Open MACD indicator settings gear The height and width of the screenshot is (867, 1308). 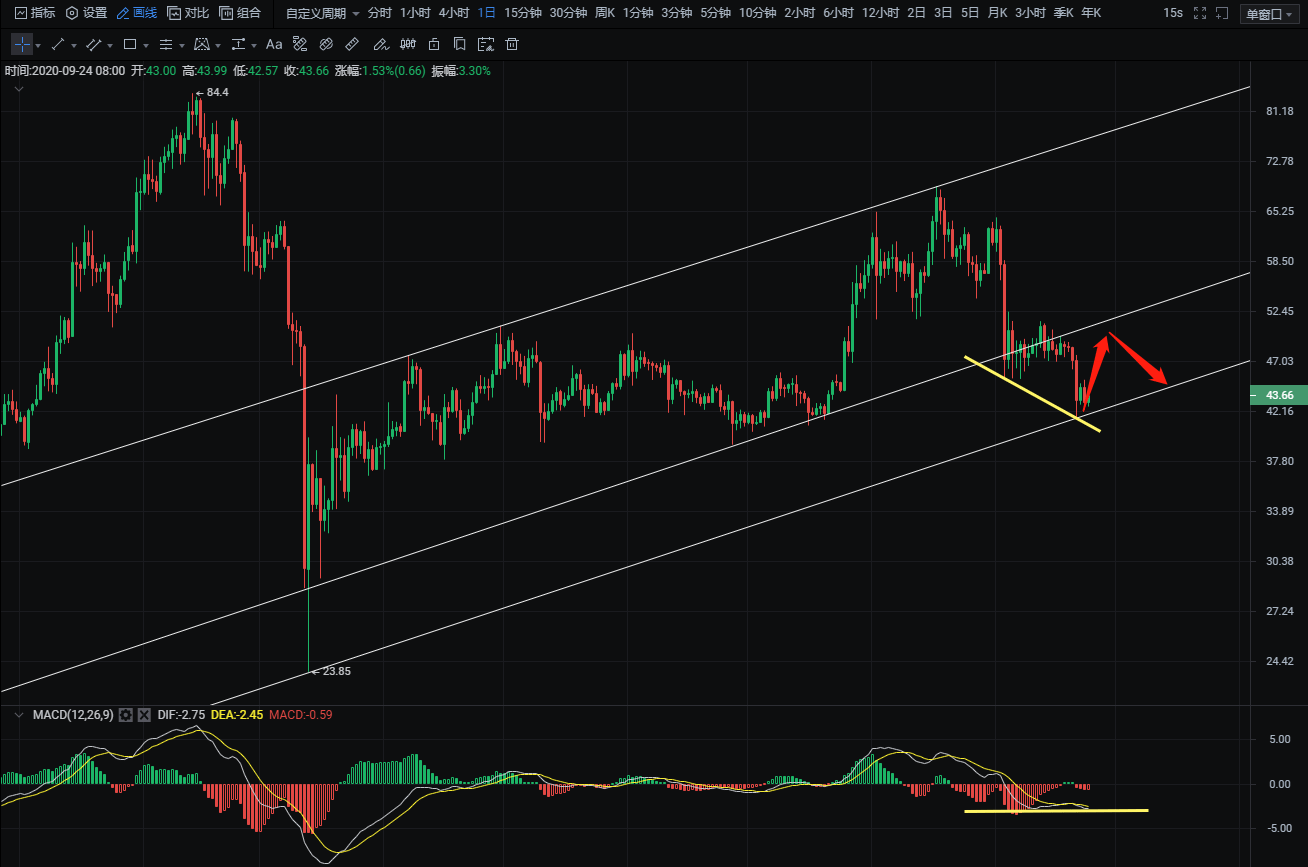click(125, 715)
